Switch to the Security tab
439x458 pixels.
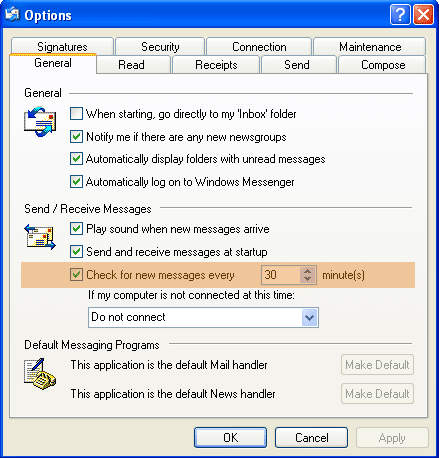(160, 47)
